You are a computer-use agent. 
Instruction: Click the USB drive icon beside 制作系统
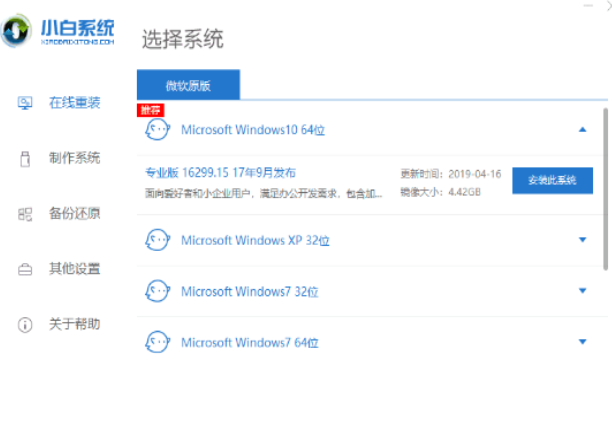(26, 158)
